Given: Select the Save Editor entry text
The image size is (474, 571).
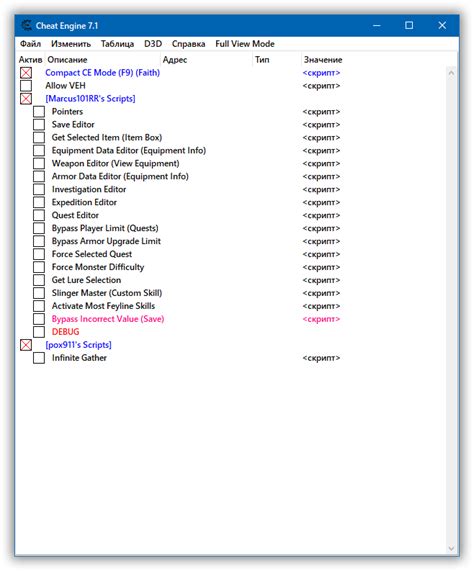Looking at the screenshot, I should [73, 125].
